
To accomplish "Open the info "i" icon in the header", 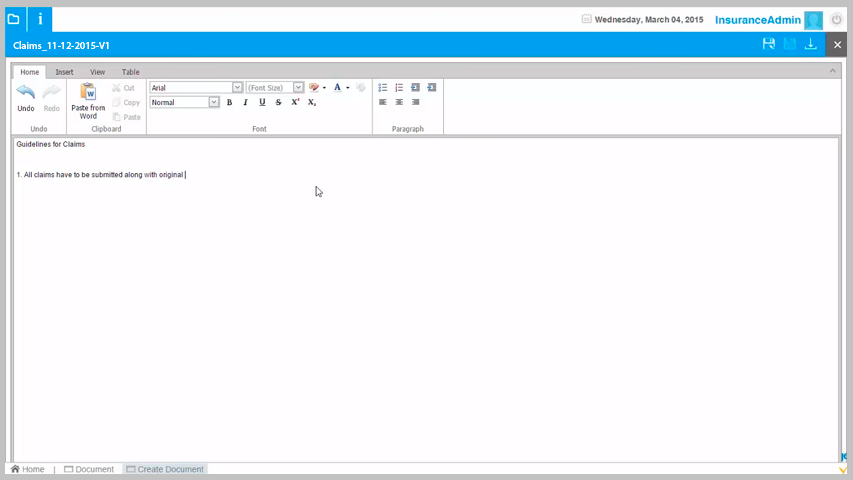I will pos(40,19).
